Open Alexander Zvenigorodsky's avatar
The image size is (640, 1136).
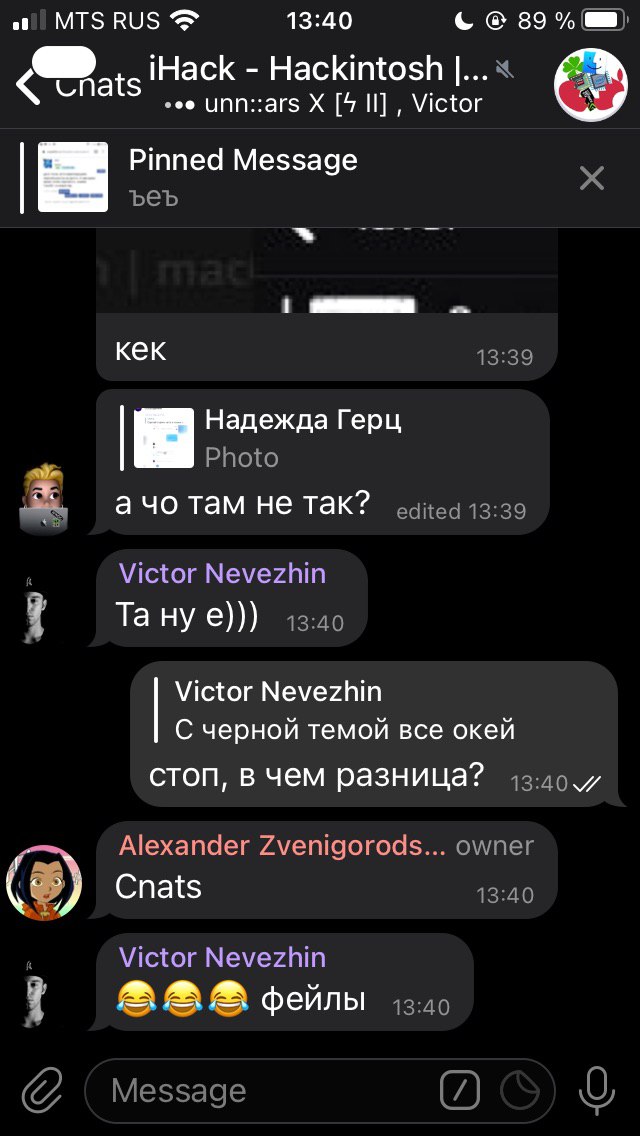[x=43, y=882]
